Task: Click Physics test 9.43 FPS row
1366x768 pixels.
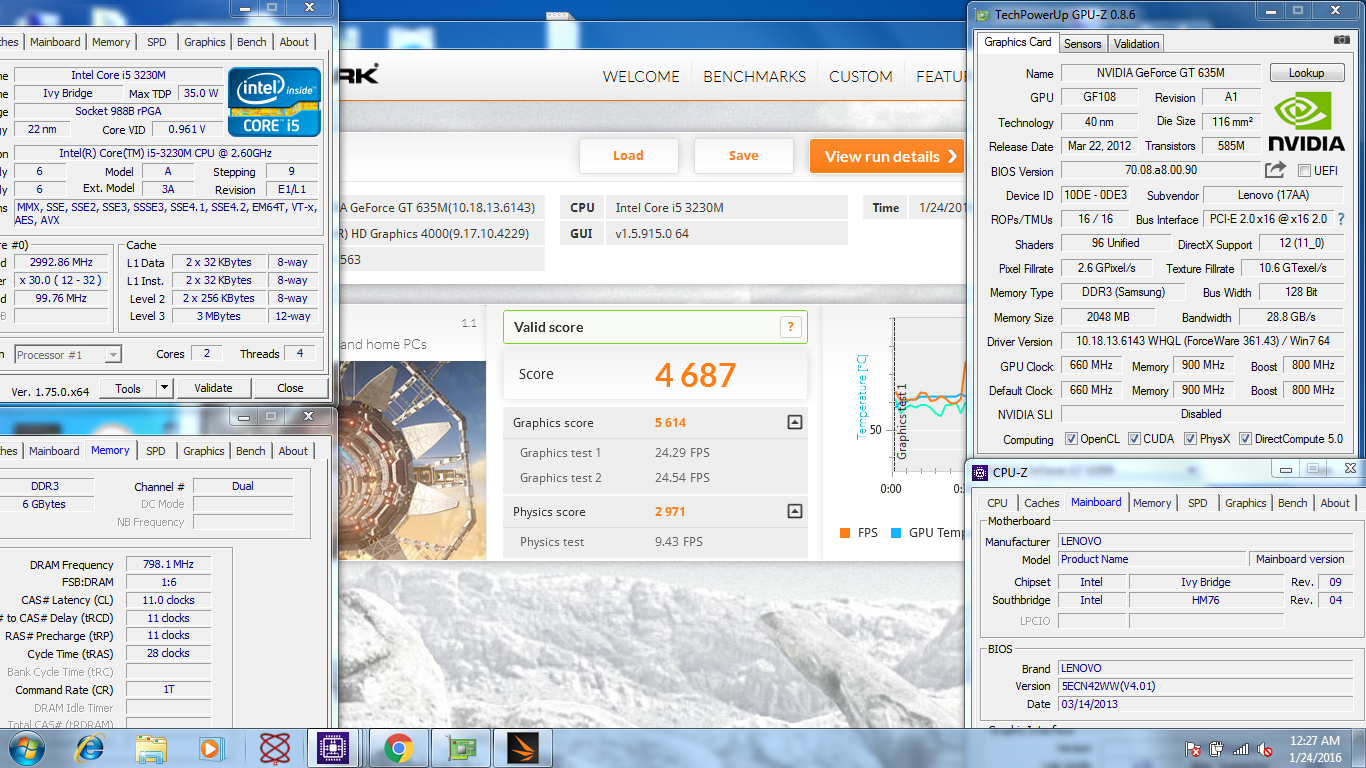Action: click(655, 542)
